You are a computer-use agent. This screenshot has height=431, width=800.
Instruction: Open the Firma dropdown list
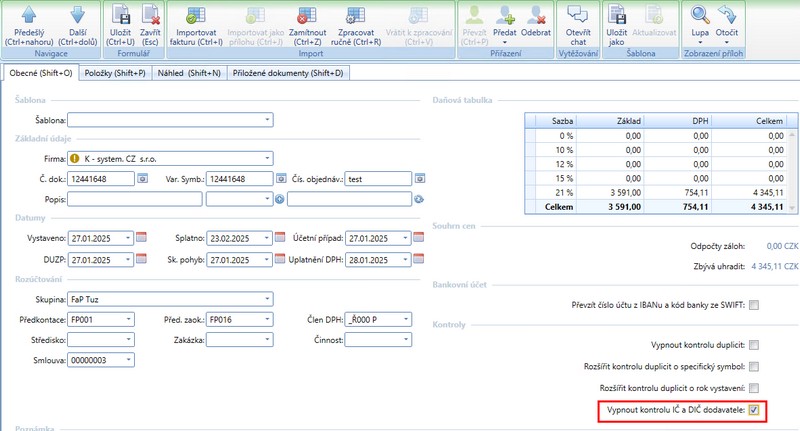click(x=267, y=158)
